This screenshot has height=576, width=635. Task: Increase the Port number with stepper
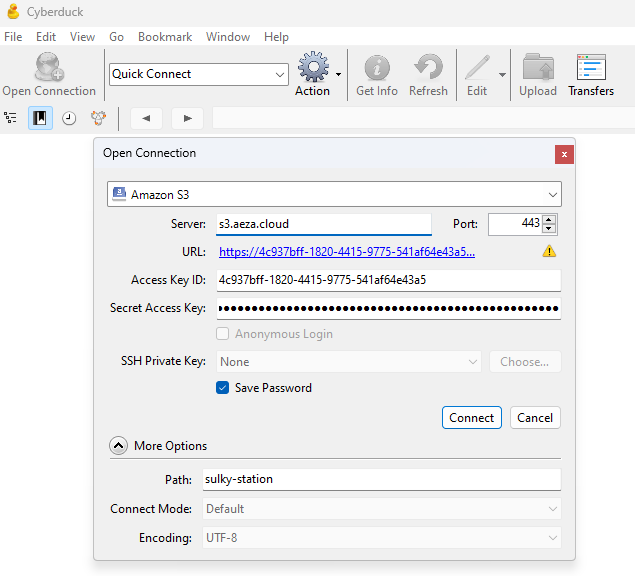click(549, 220)
